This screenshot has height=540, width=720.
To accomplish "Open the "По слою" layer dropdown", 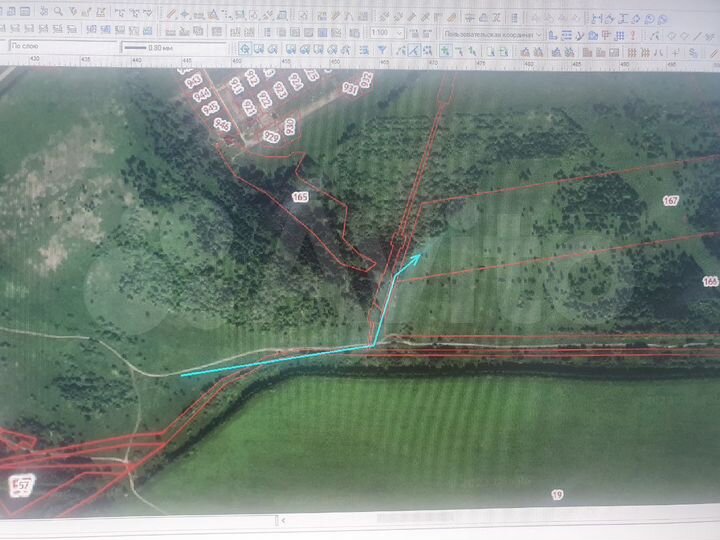I will (x=60, y=48).
